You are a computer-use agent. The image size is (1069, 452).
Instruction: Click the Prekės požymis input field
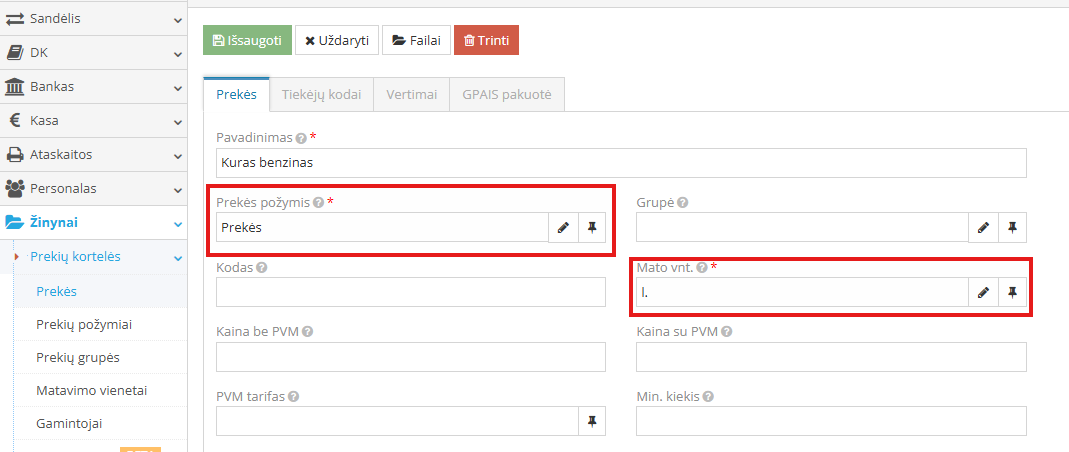[x=382, y=228]
